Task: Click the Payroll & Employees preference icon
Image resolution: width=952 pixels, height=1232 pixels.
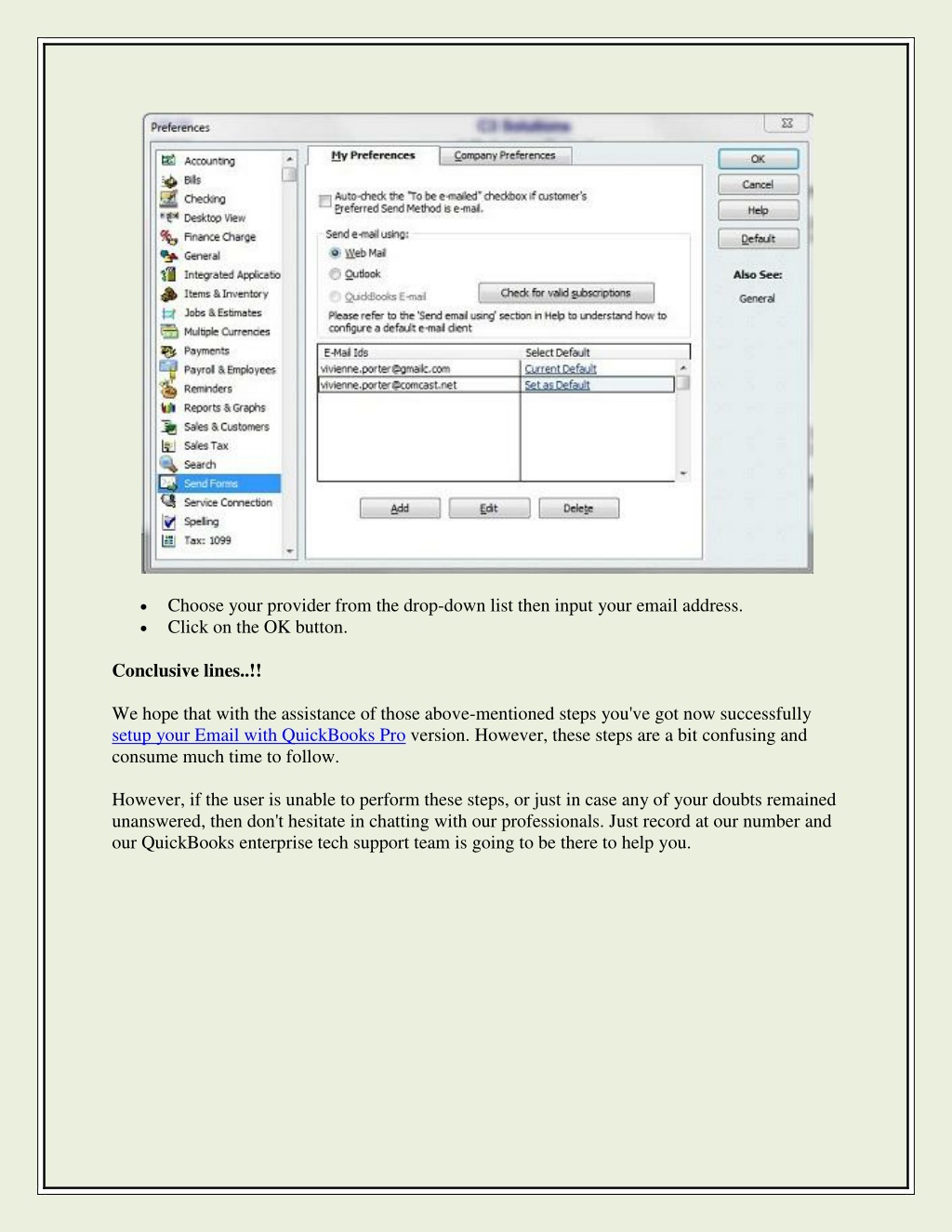Action: (x=168, y=369)
